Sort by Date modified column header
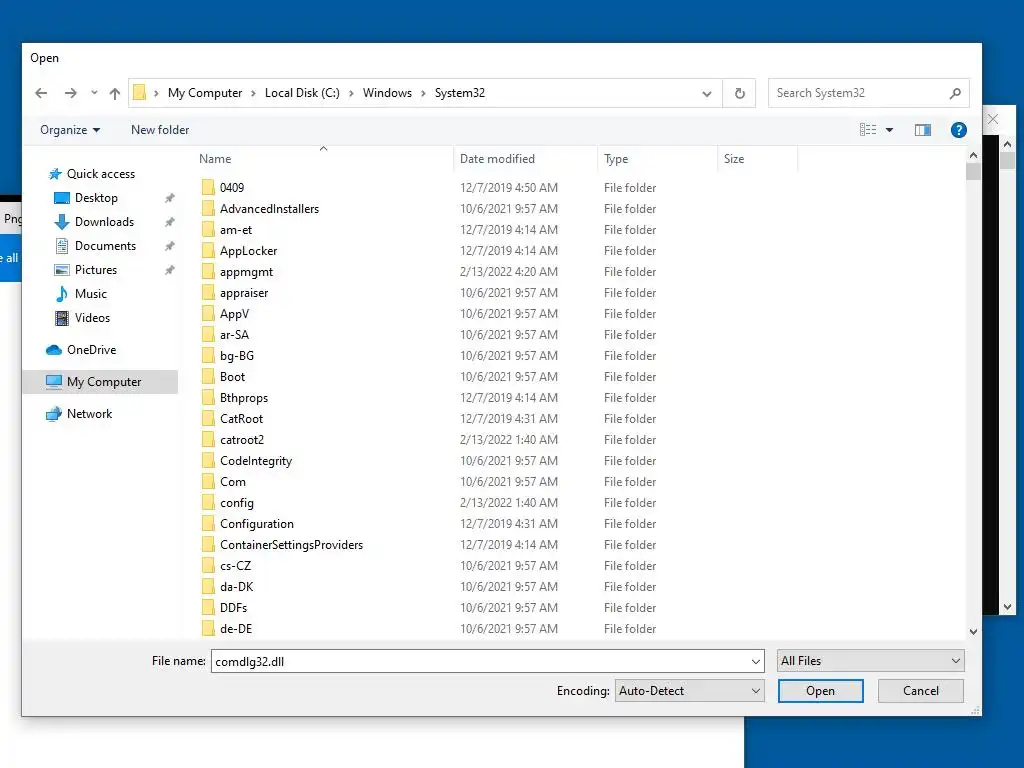Image resolution: width=1024 pixels, height=768 pixels. click(x=497, y=159)
